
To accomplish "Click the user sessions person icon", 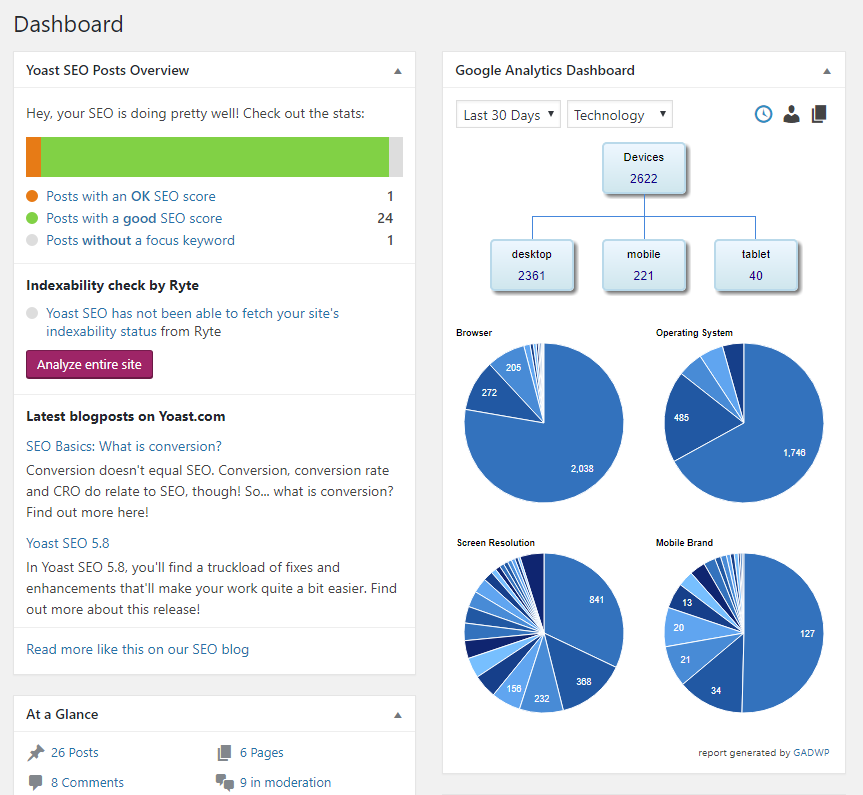I will pos(791,114).
